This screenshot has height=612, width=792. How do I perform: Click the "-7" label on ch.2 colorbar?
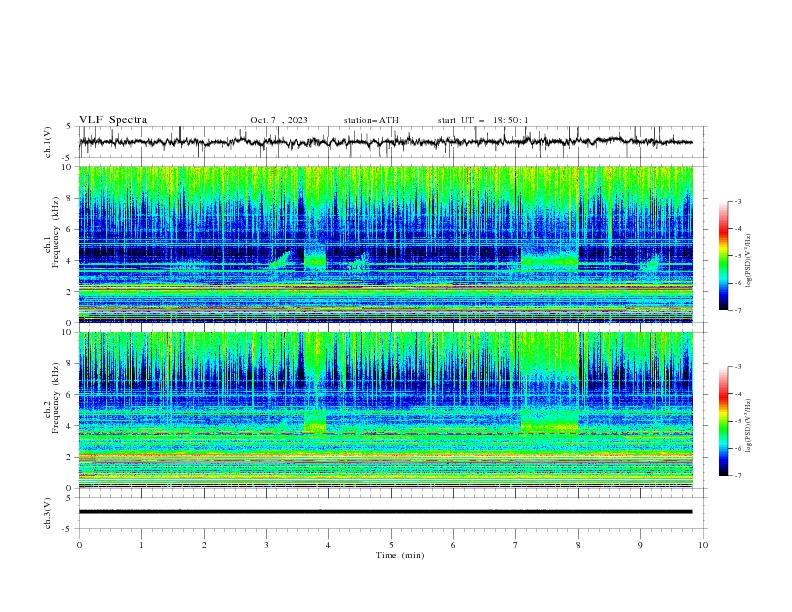[737, 476]
